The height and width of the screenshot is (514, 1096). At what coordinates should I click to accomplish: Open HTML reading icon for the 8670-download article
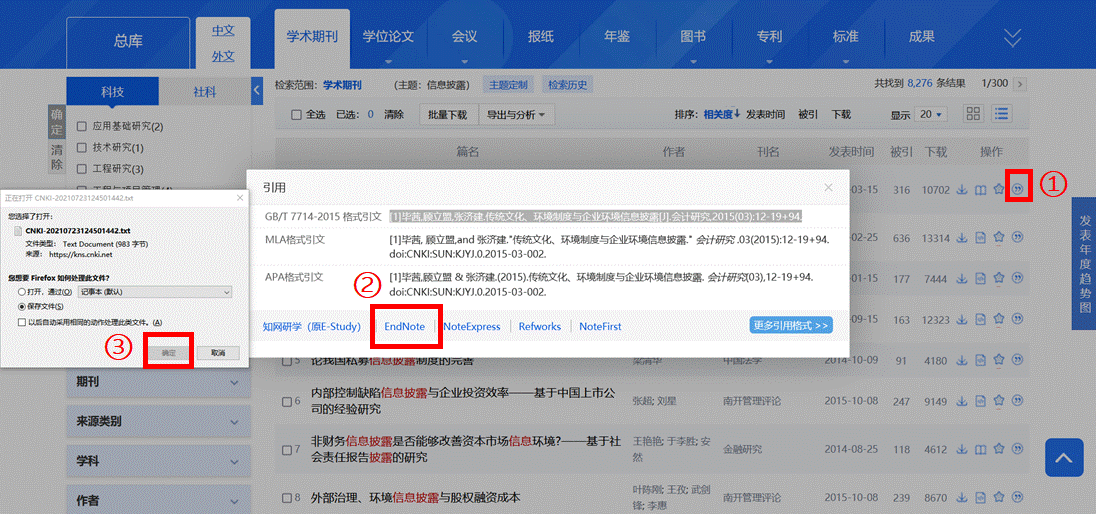[x=980, y=497]
